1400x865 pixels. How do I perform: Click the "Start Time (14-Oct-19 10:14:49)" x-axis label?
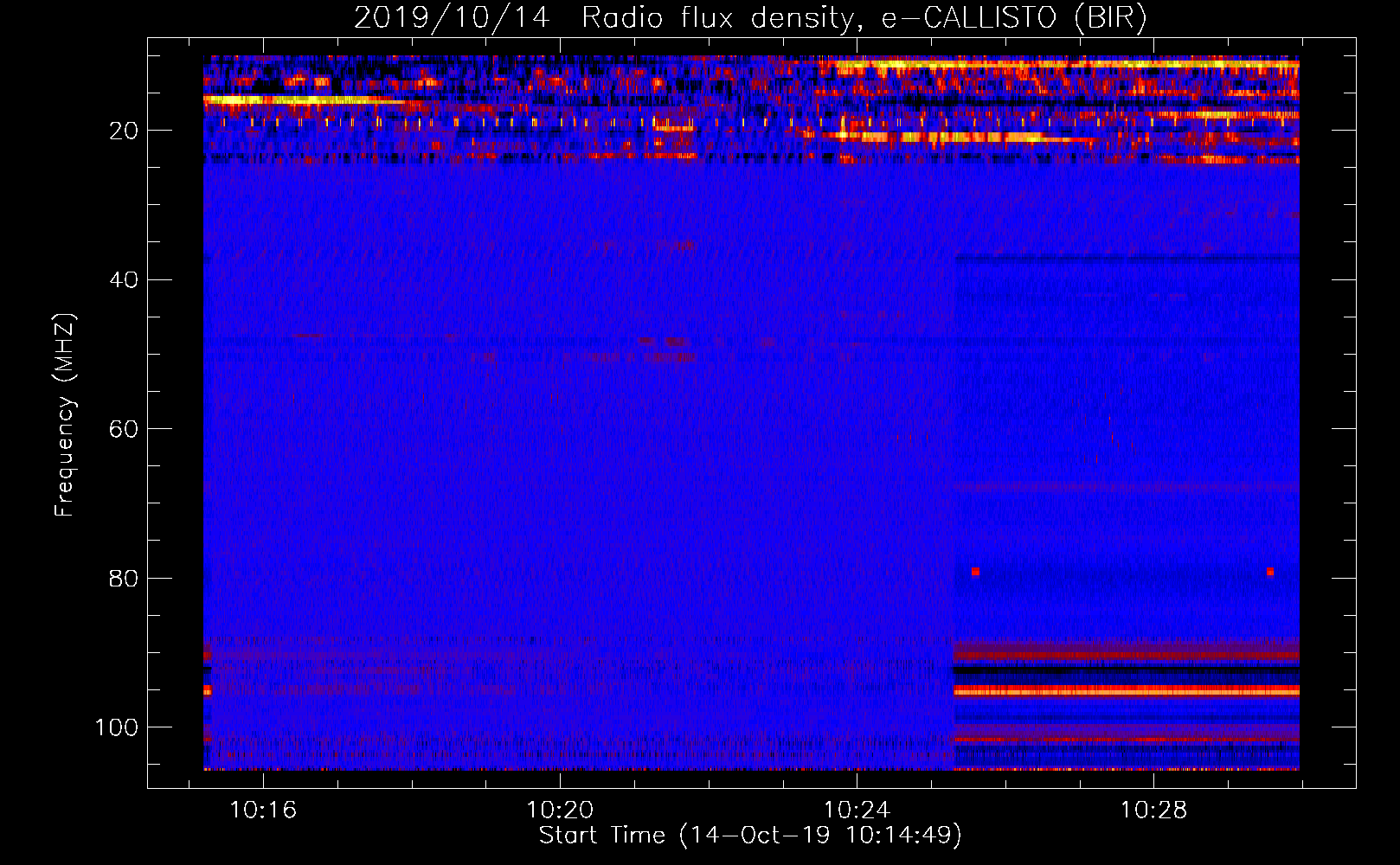(x=750, y=836)
